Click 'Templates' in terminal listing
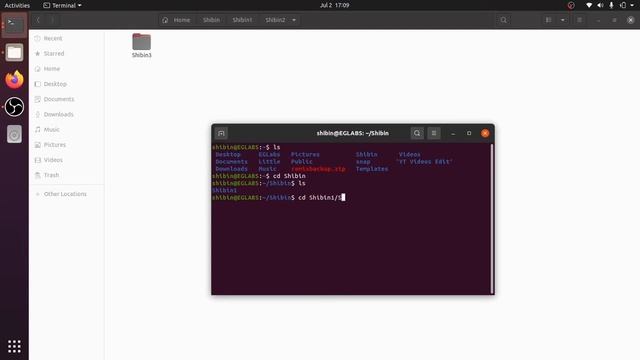The width and height of the screenshot is (640, 360). [372, 169]
